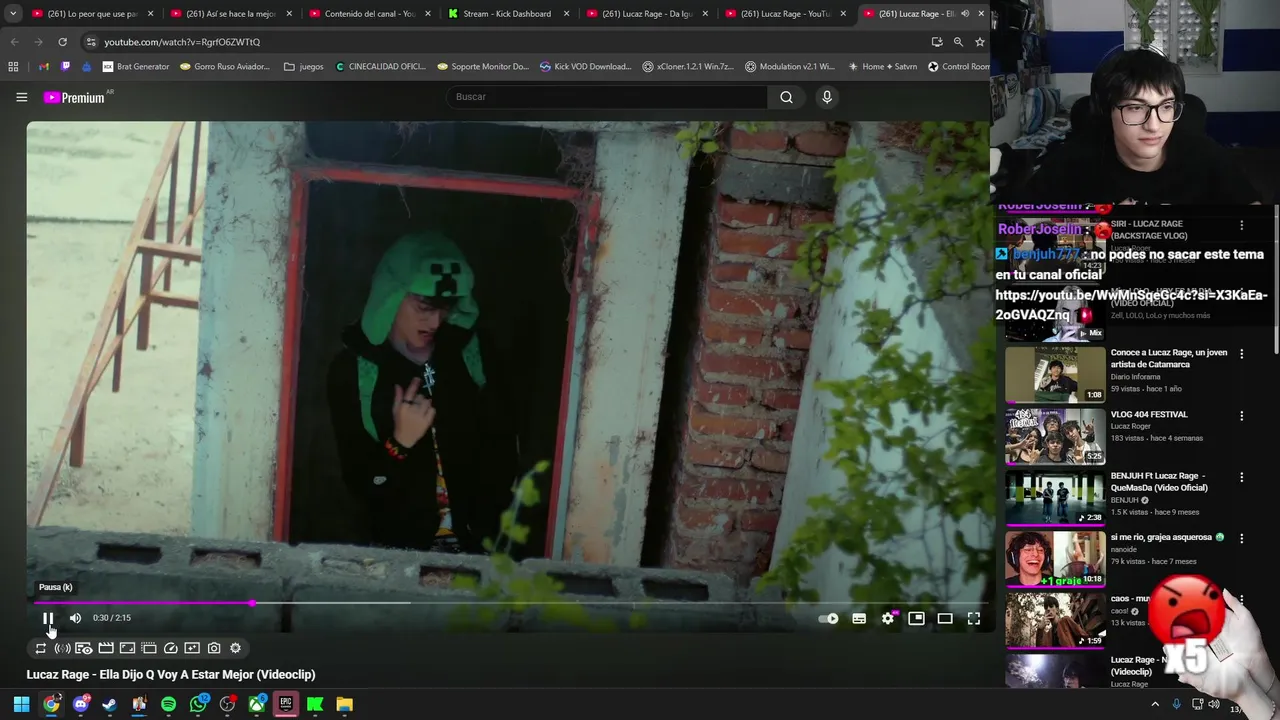
Task: Open the YouTube hamburger guide menu
Action: 21,97
